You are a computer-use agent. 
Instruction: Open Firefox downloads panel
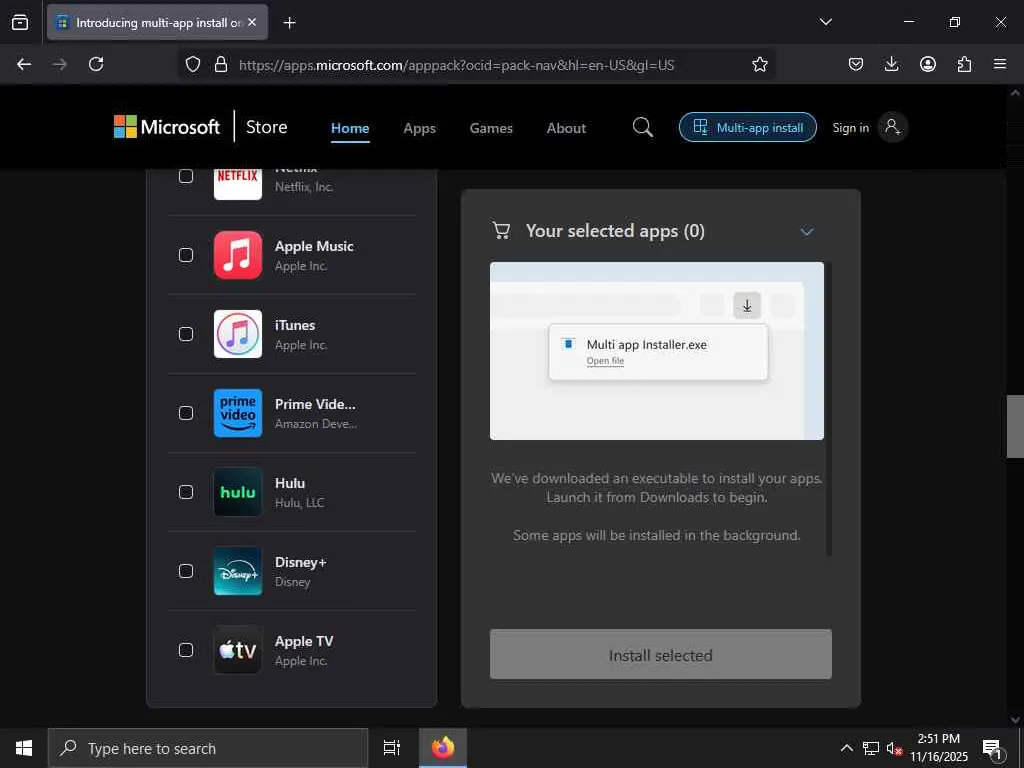point(891,64)
